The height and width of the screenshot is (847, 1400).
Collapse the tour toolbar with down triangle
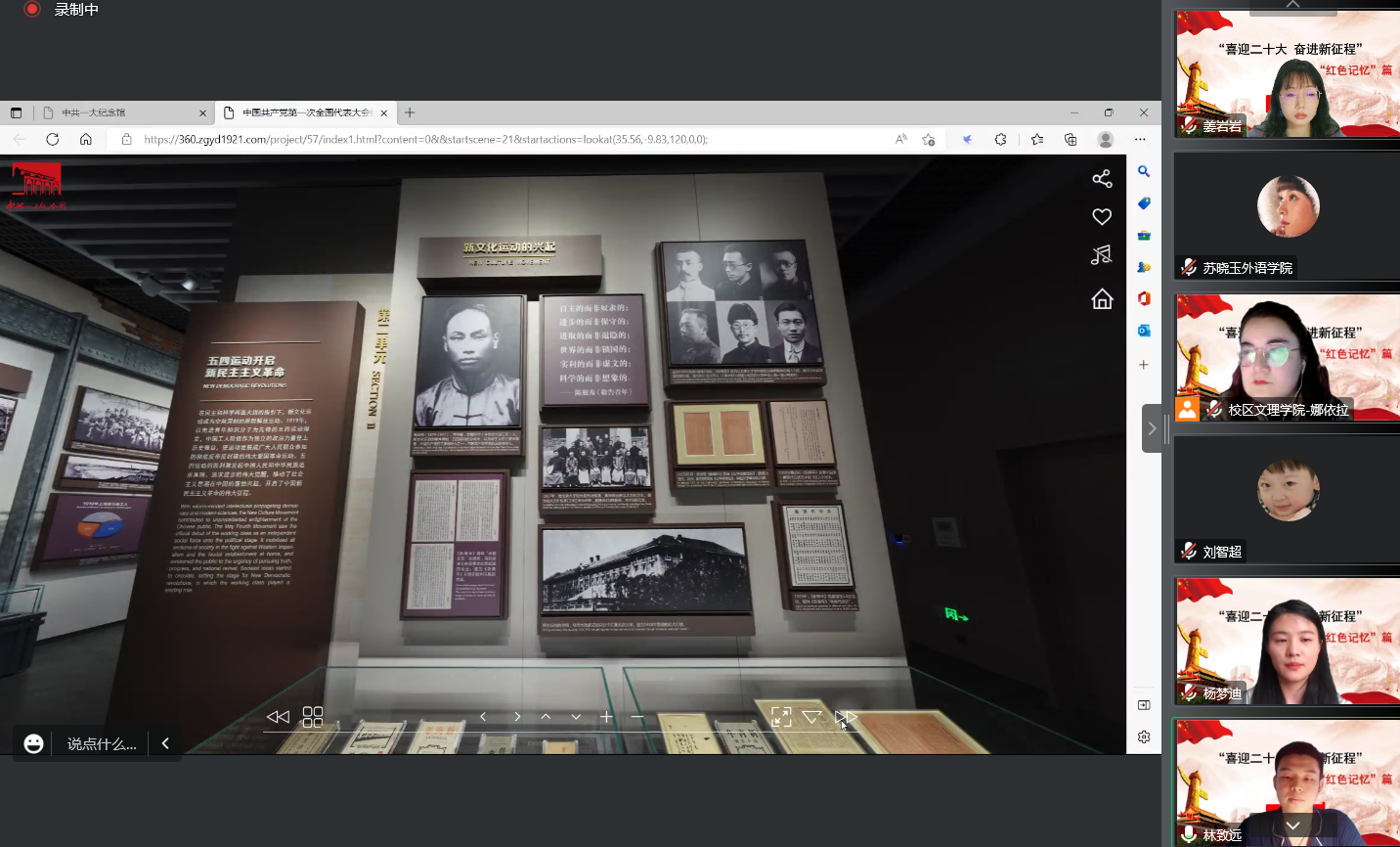pos(811,717)
